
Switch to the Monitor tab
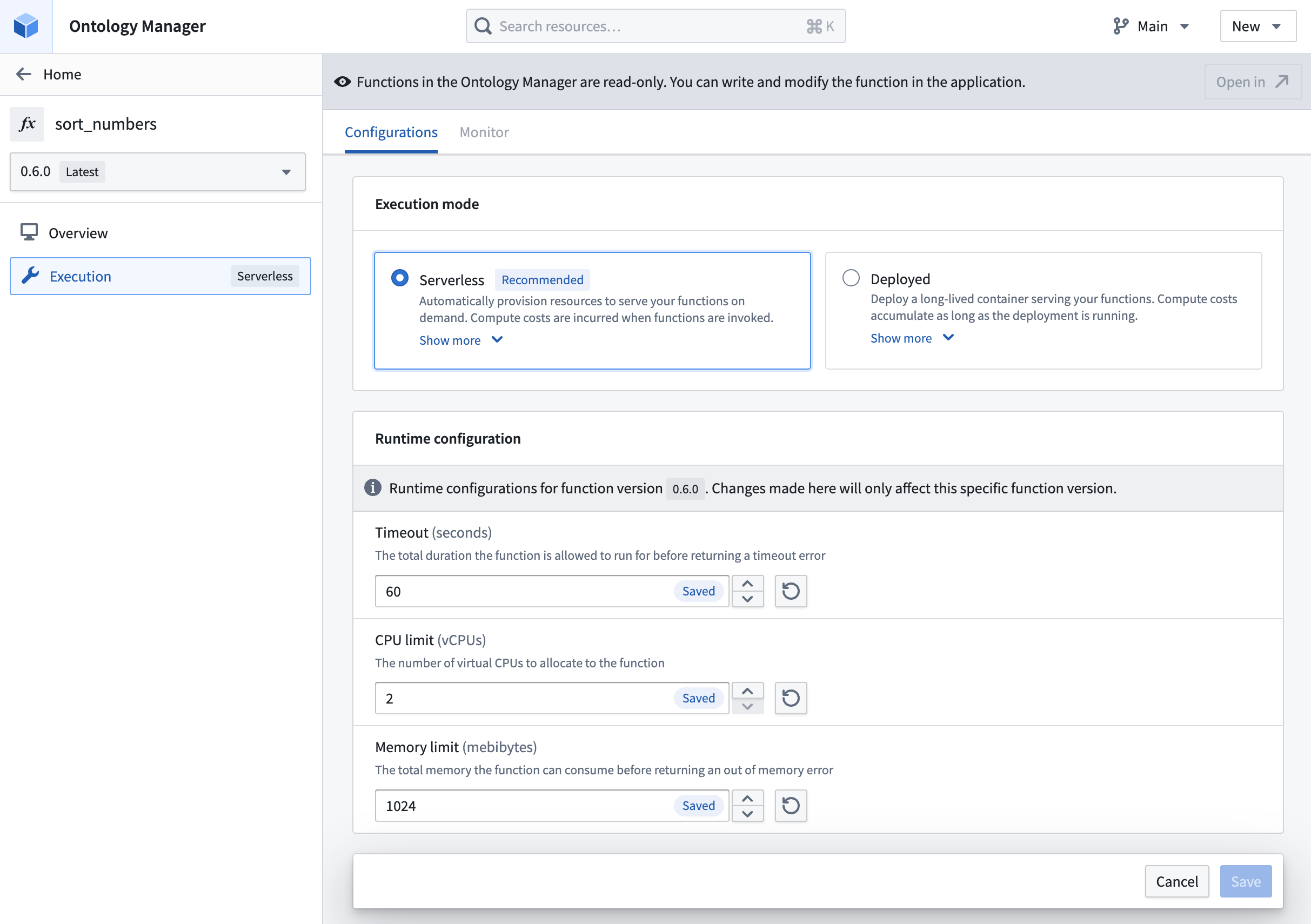(484, 132)
